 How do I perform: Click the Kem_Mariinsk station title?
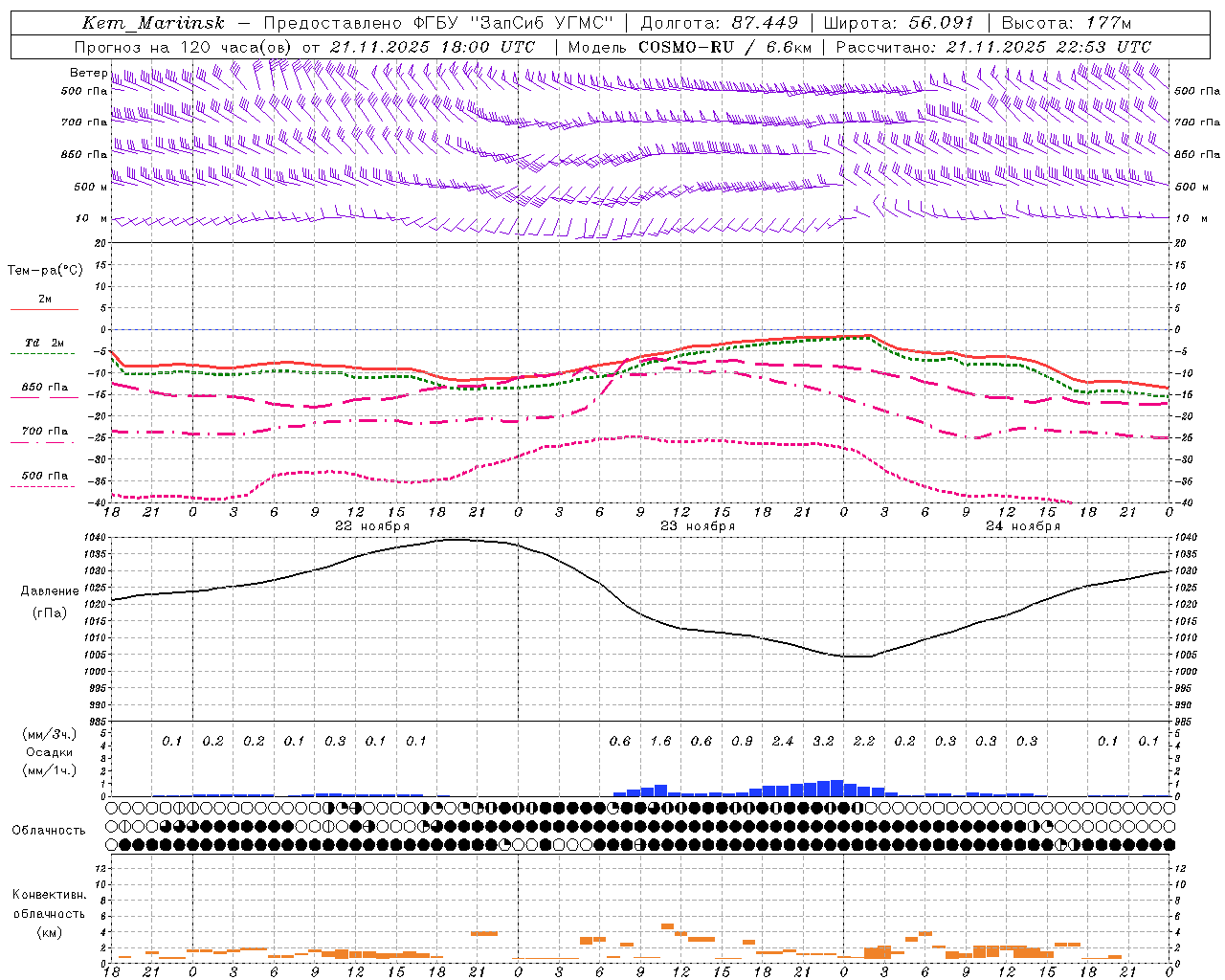(154, 23)
